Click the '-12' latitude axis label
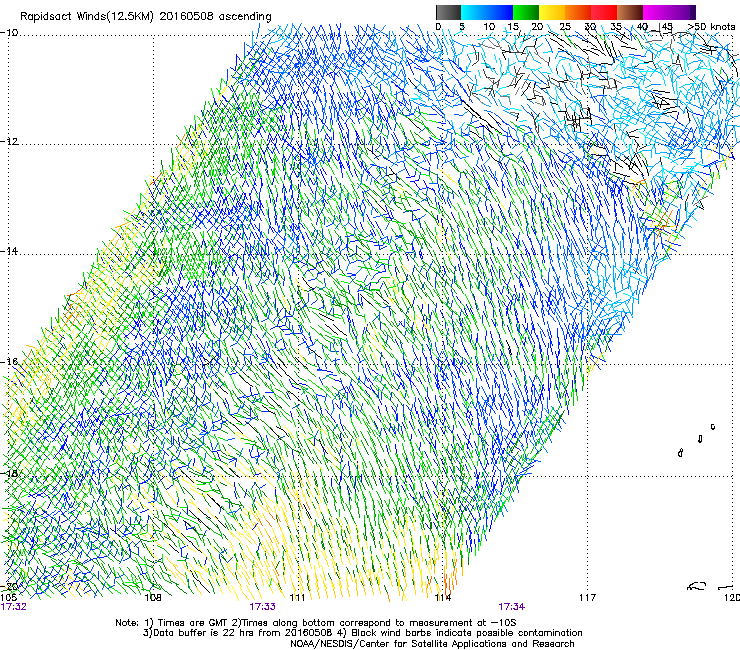 9,142
